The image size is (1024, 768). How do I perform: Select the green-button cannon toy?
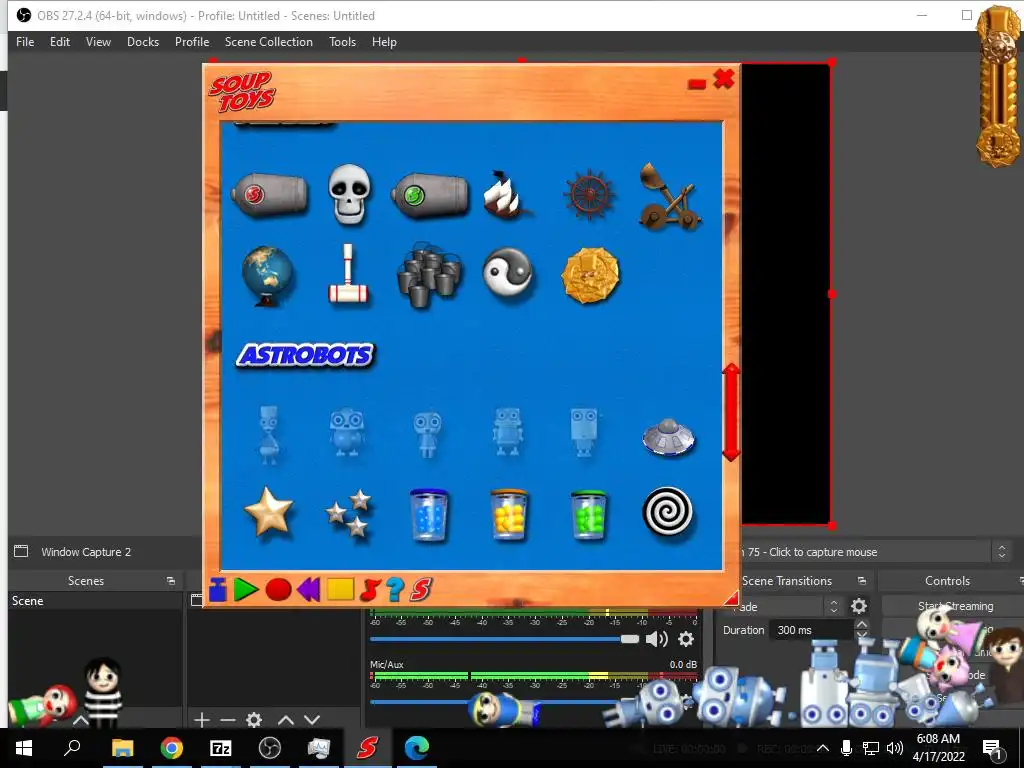(430, 195)
